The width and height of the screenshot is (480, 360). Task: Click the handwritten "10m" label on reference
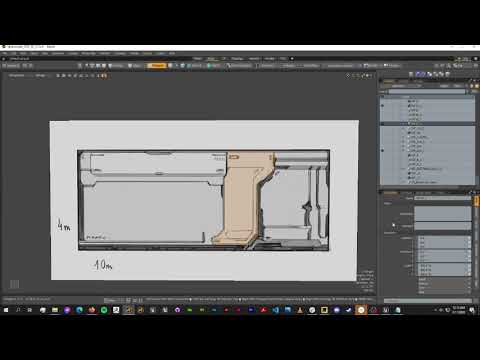[103, 265]
